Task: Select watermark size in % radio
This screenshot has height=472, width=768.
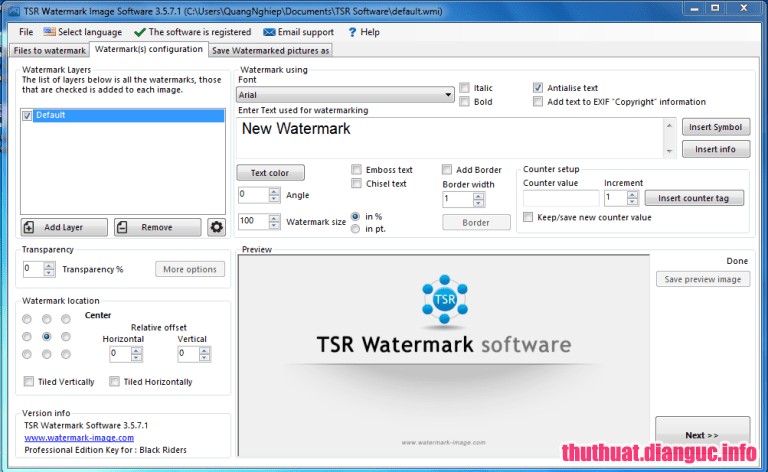Action: click(x=356, y=216)
